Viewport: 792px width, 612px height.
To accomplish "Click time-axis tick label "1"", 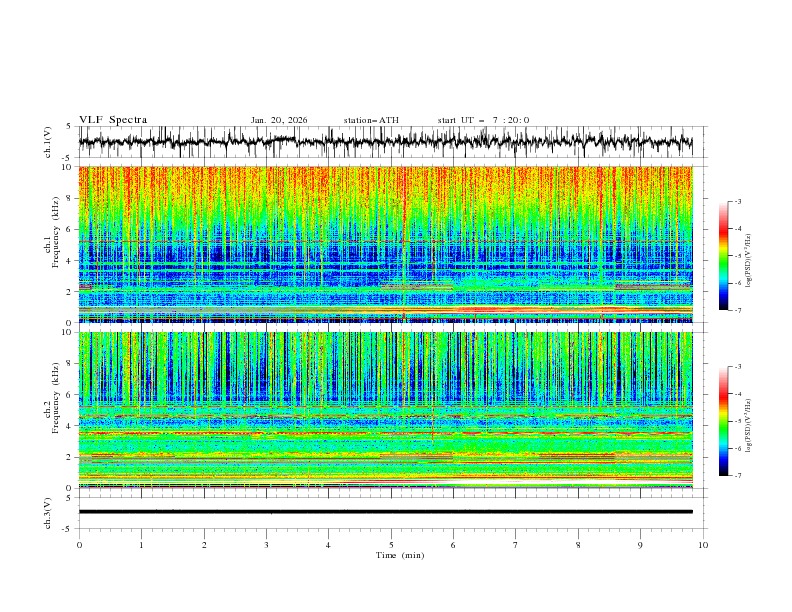I will tap(141, 545).
